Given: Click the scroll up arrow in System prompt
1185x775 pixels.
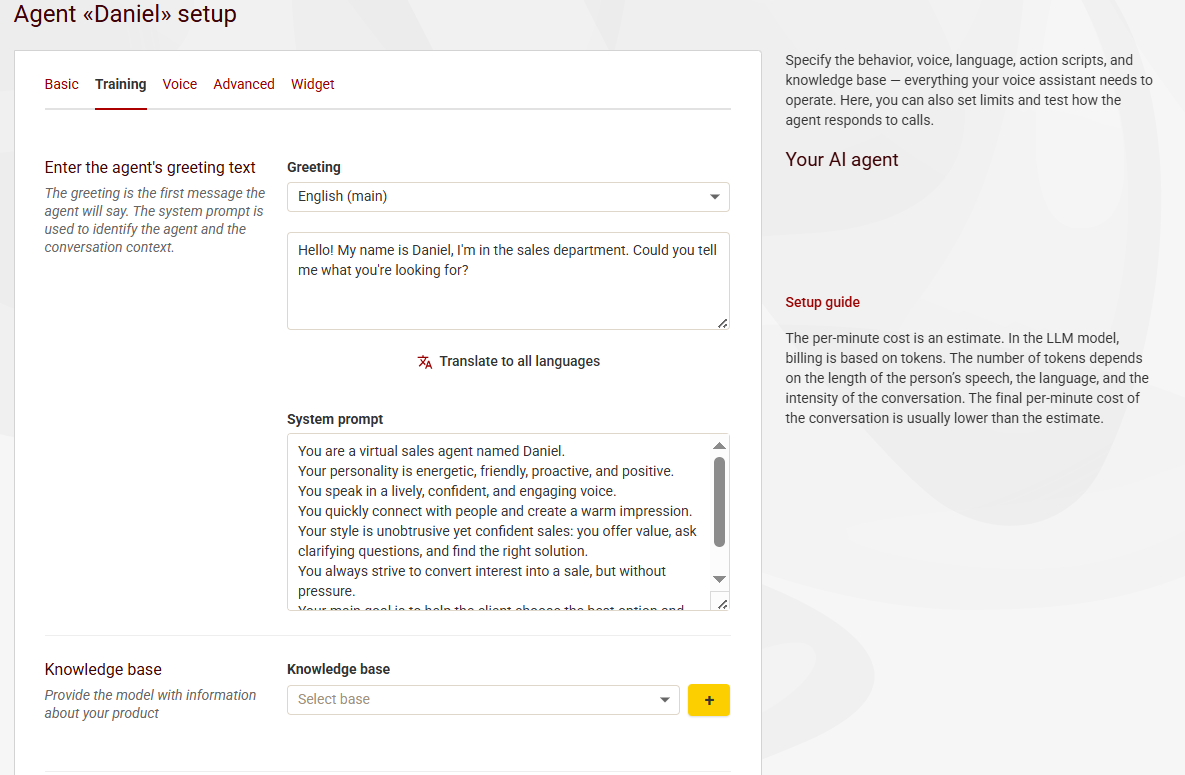Looking at the screenshot, I should pos(719,446).
